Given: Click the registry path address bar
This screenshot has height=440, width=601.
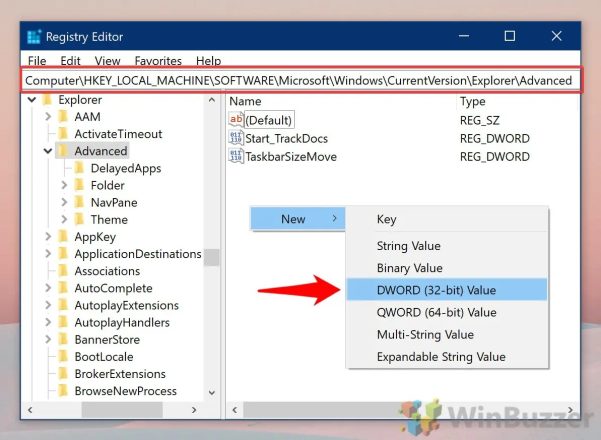Looking at the screenshot, I should pos(302,80).
